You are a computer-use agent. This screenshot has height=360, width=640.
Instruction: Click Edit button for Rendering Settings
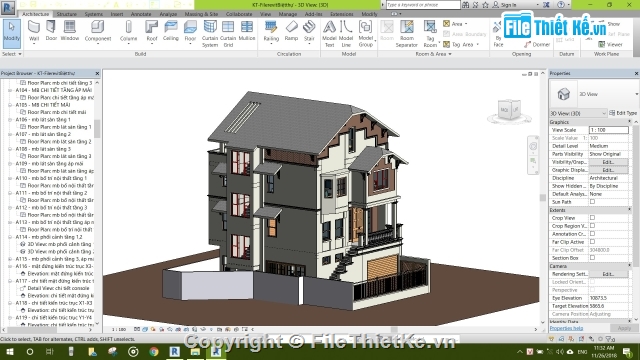[x=608, y=274]
